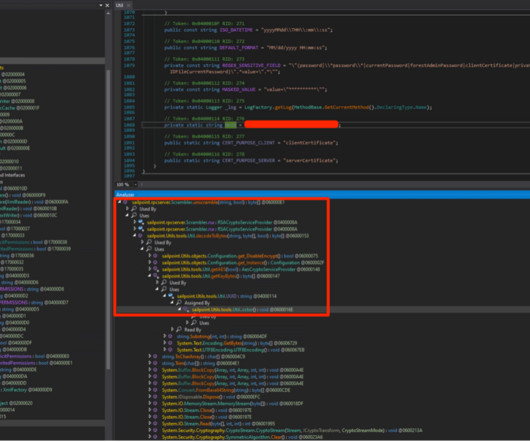Click CERT_PURPOSE_SERVER field in code
This screenshot has height=442, width=530.
248,161
